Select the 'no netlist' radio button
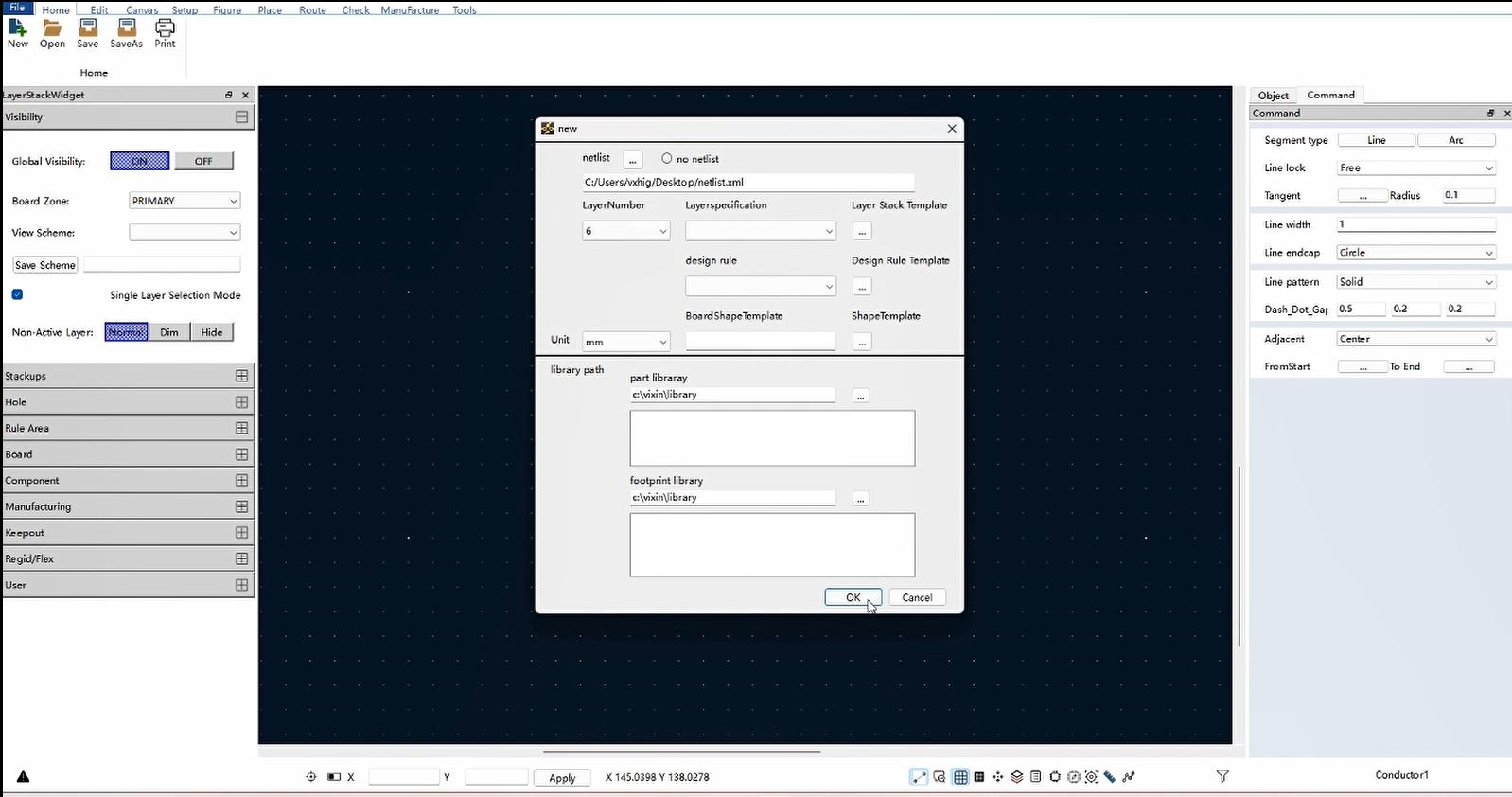 click(x=667, y=159)
